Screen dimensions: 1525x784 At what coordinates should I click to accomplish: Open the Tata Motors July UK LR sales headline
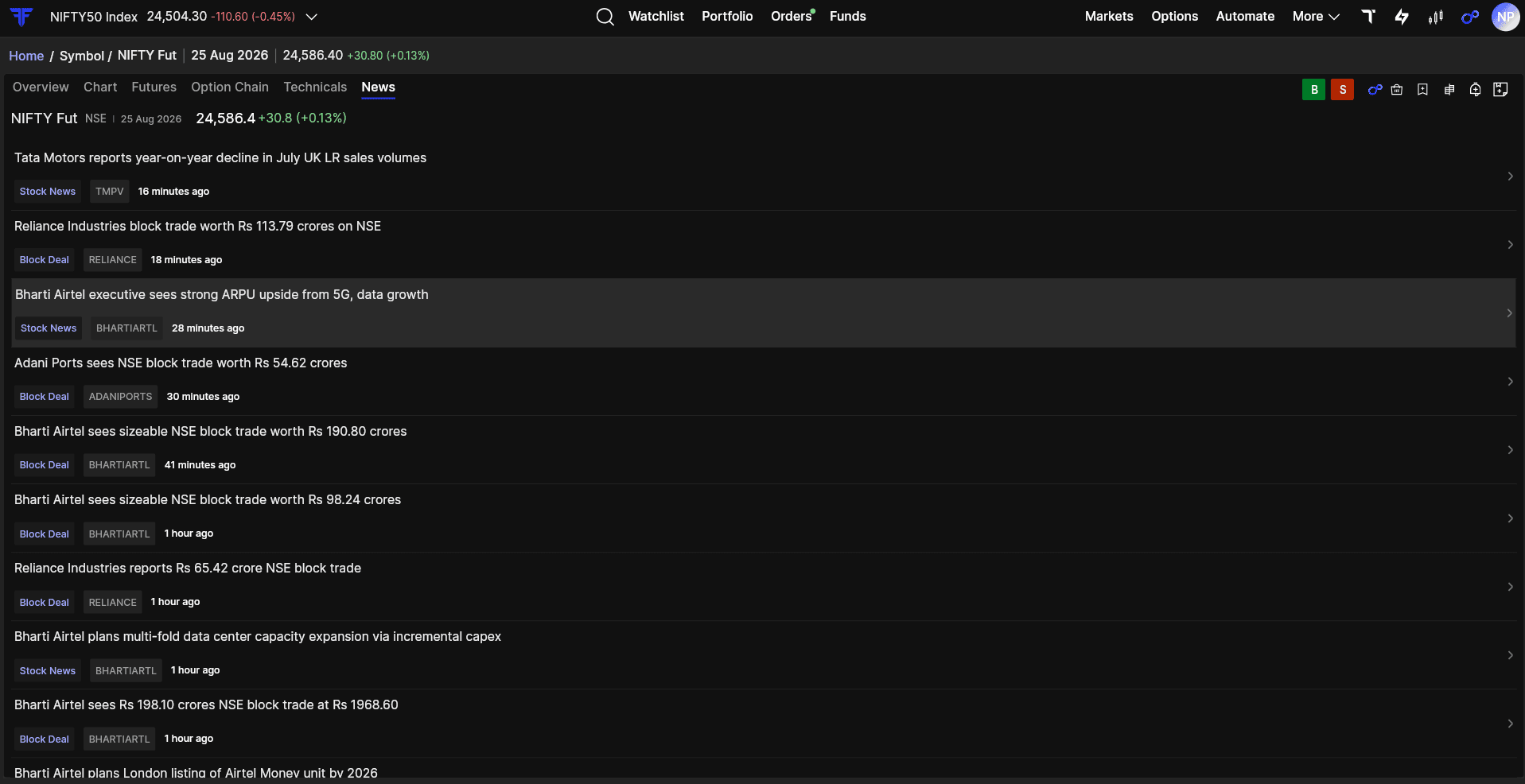tap(220, 158)
